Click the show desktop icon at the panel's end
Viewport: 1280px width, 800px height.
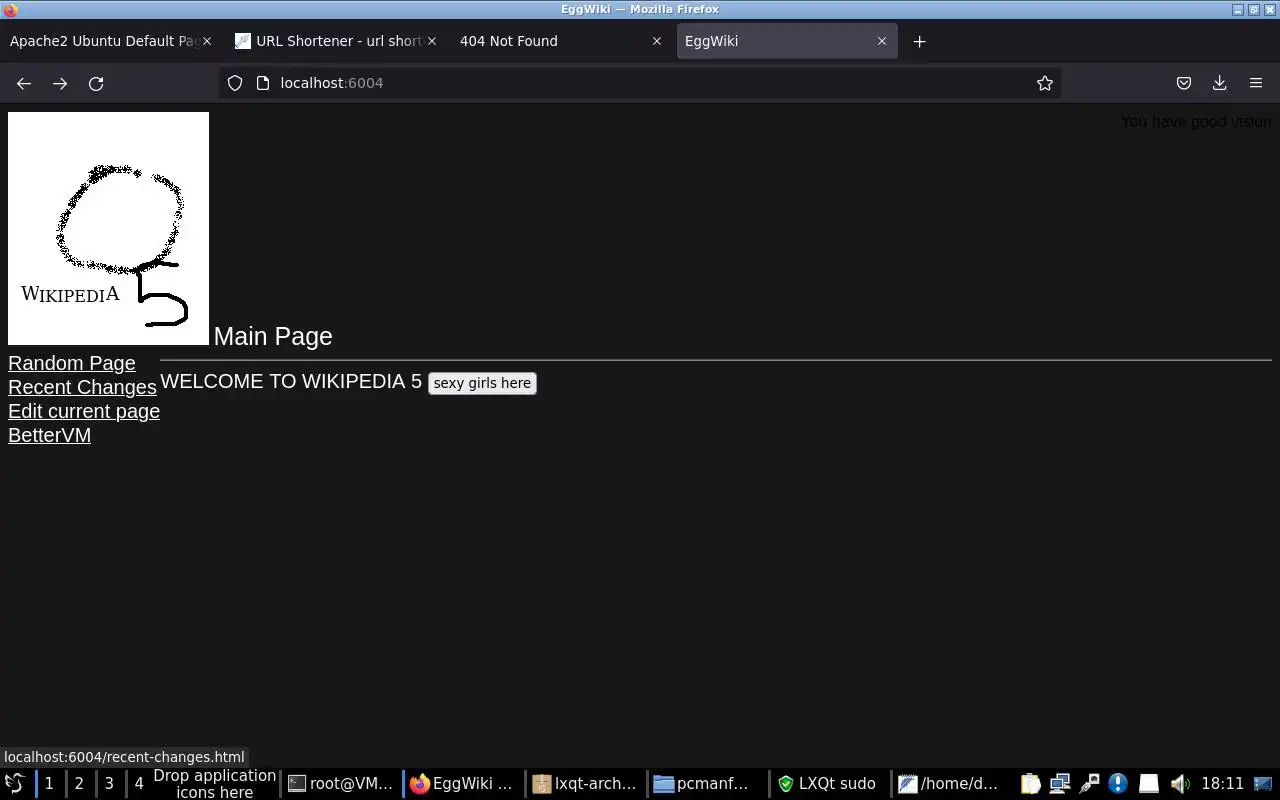pos(1264,784)
